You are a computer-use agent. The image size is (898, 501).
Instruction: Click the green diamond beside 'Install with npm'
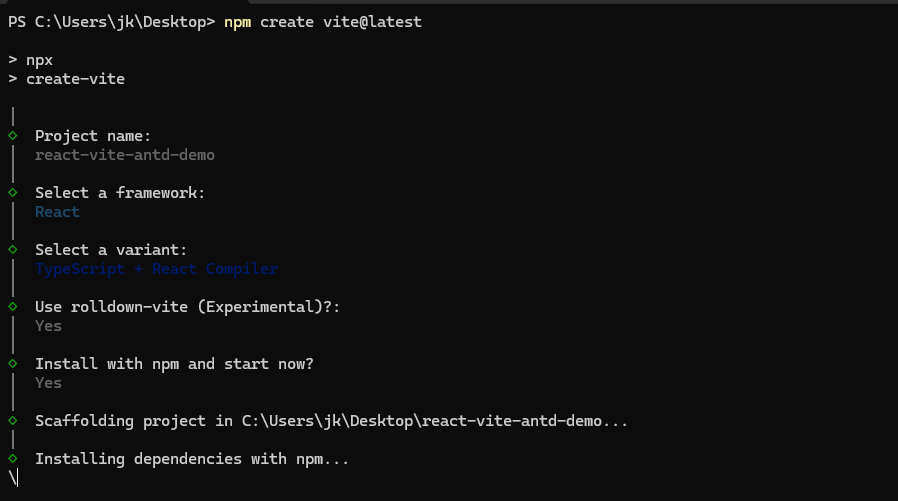(13, 364)
